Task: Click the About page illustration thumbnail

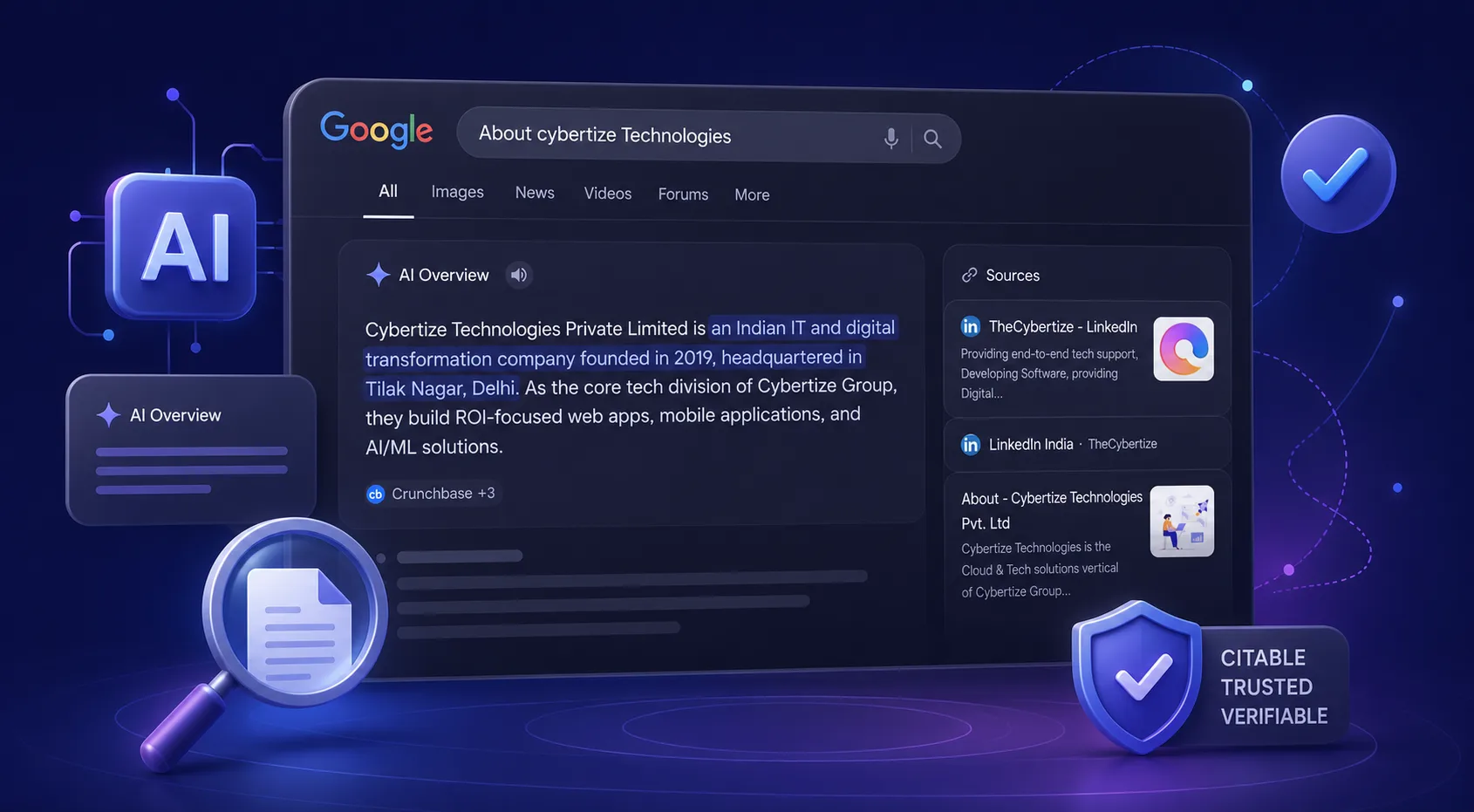Action: pyautogui.click(x=1182, y=522)
